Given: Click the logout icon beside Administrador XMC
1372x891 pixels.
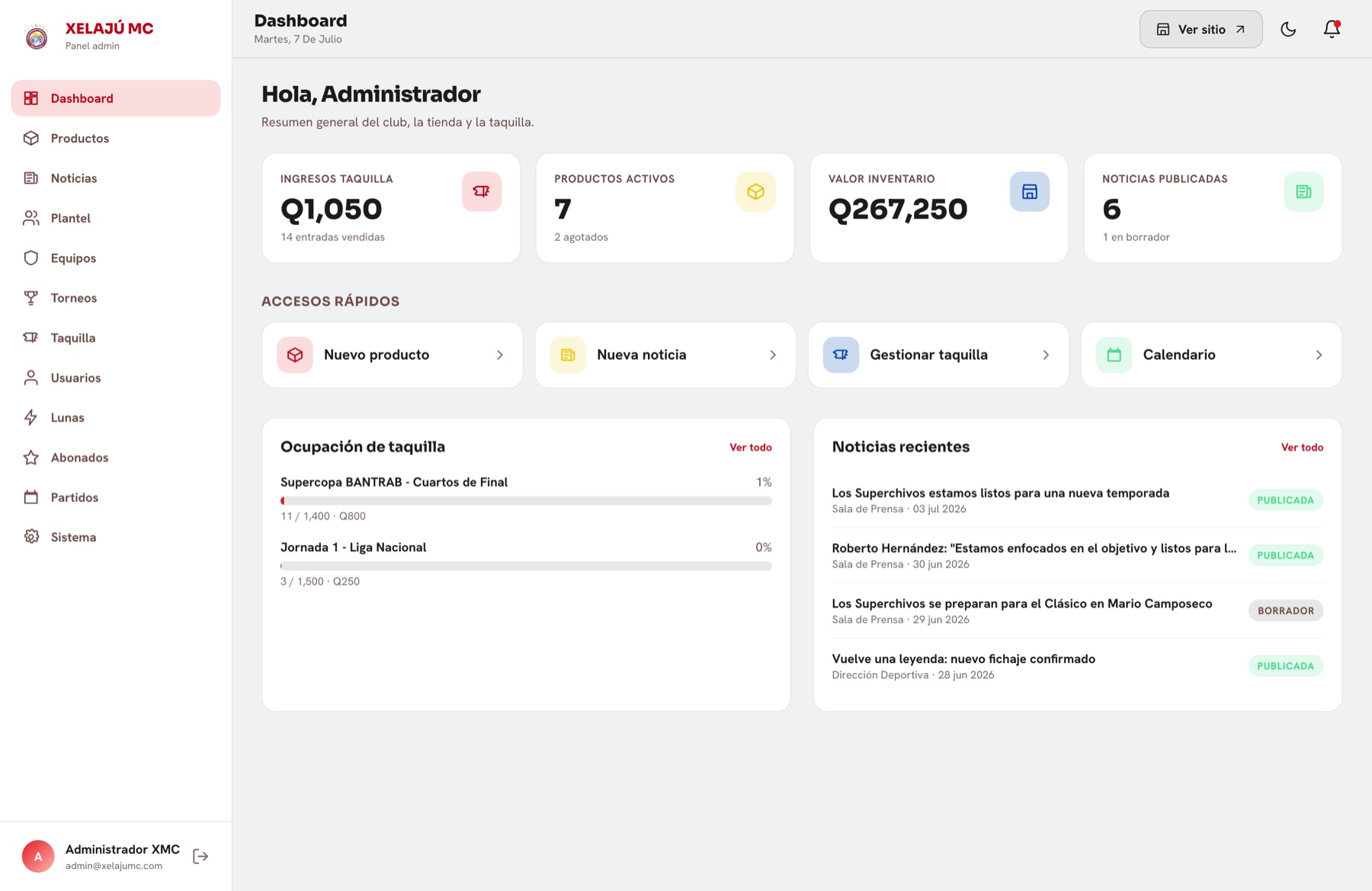Looking at the screenshot, I should tap(200, 857).
